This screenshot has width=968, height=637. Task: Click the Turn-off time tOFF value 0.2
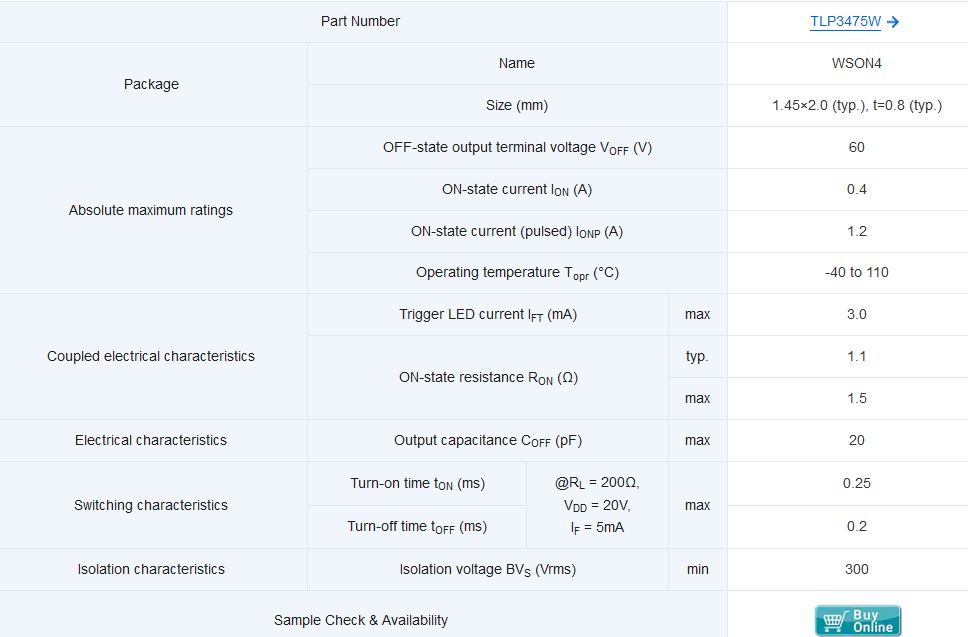click(856, 526)
